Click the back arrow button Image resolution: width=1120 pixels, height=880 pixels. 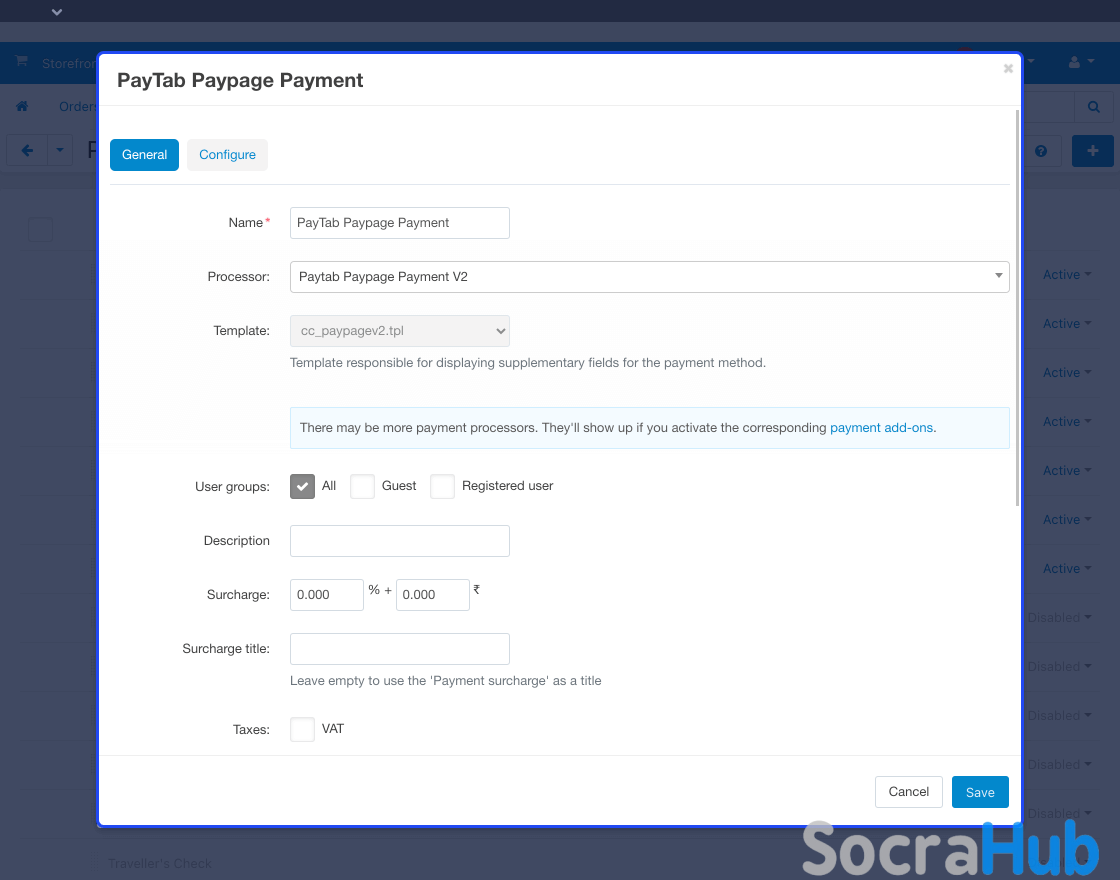pos(27,151)
